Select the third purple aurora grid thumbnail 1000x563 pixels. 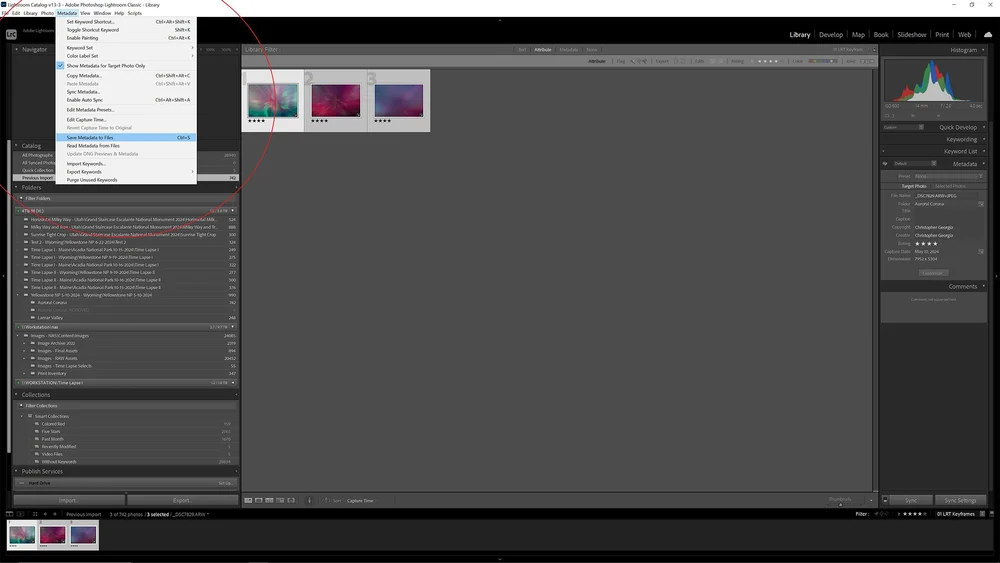click(x=399, y=101)
